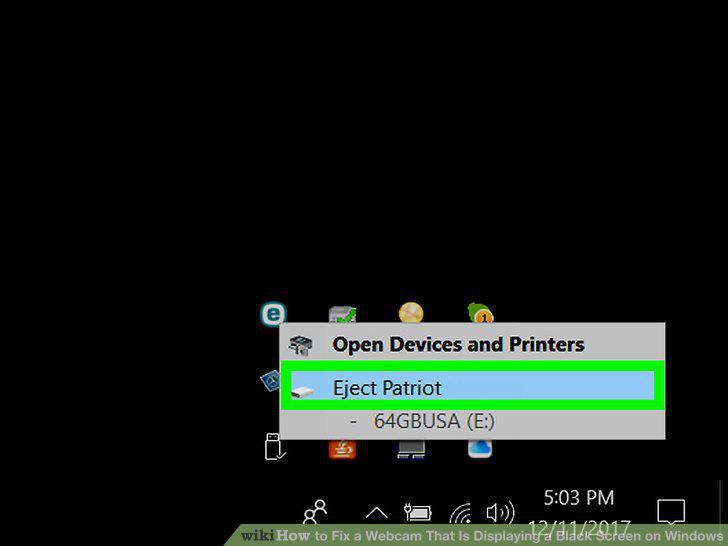Click the battery power icon in taskbar

pyautogui.click(x=418, y=512)
